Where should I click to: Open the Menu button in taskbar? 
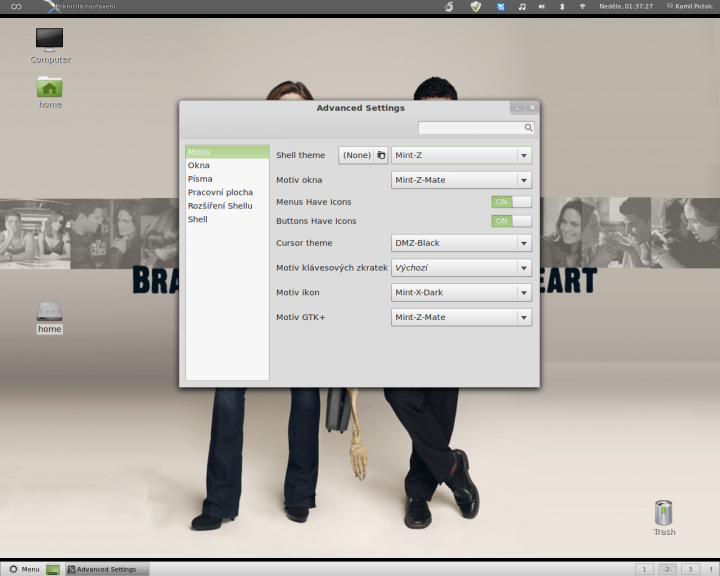[25, 570]
